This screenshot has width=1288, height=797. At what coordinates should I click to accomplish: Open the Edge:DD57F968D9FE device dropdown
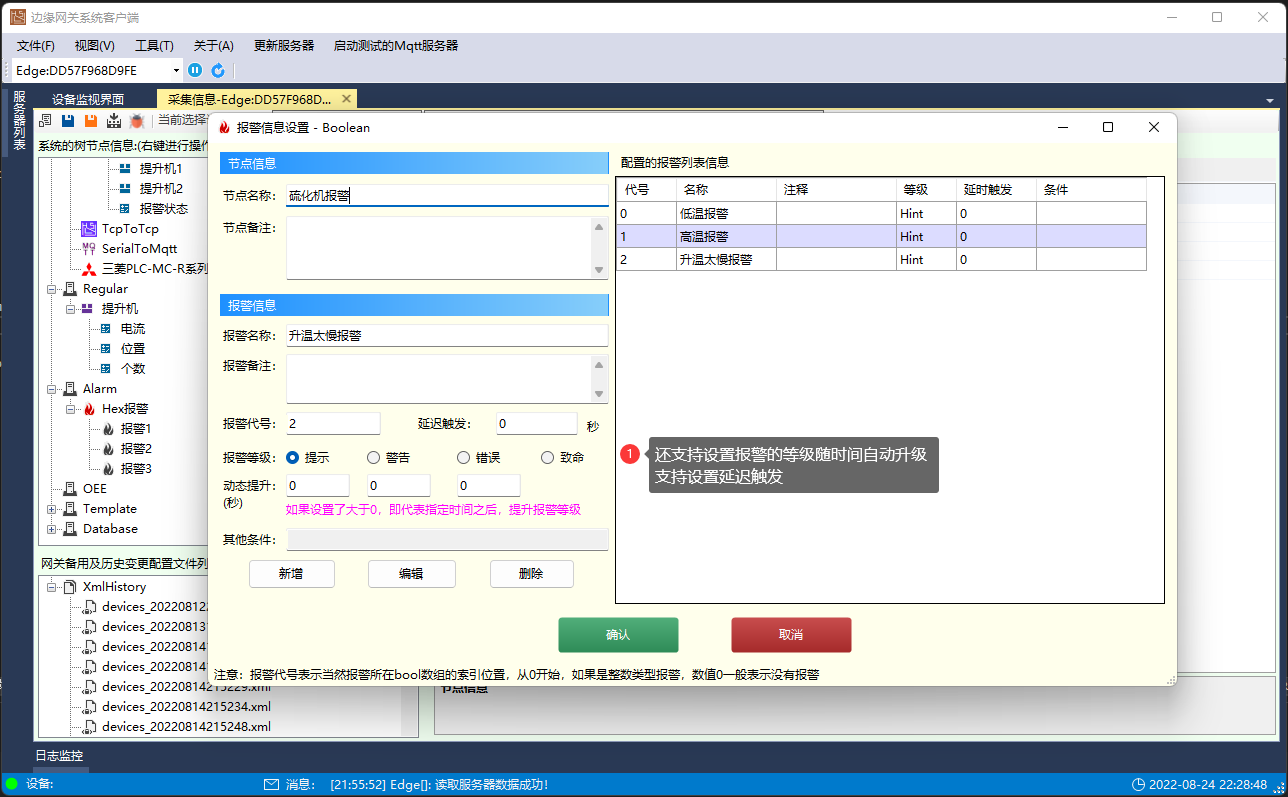pos(177,70)
